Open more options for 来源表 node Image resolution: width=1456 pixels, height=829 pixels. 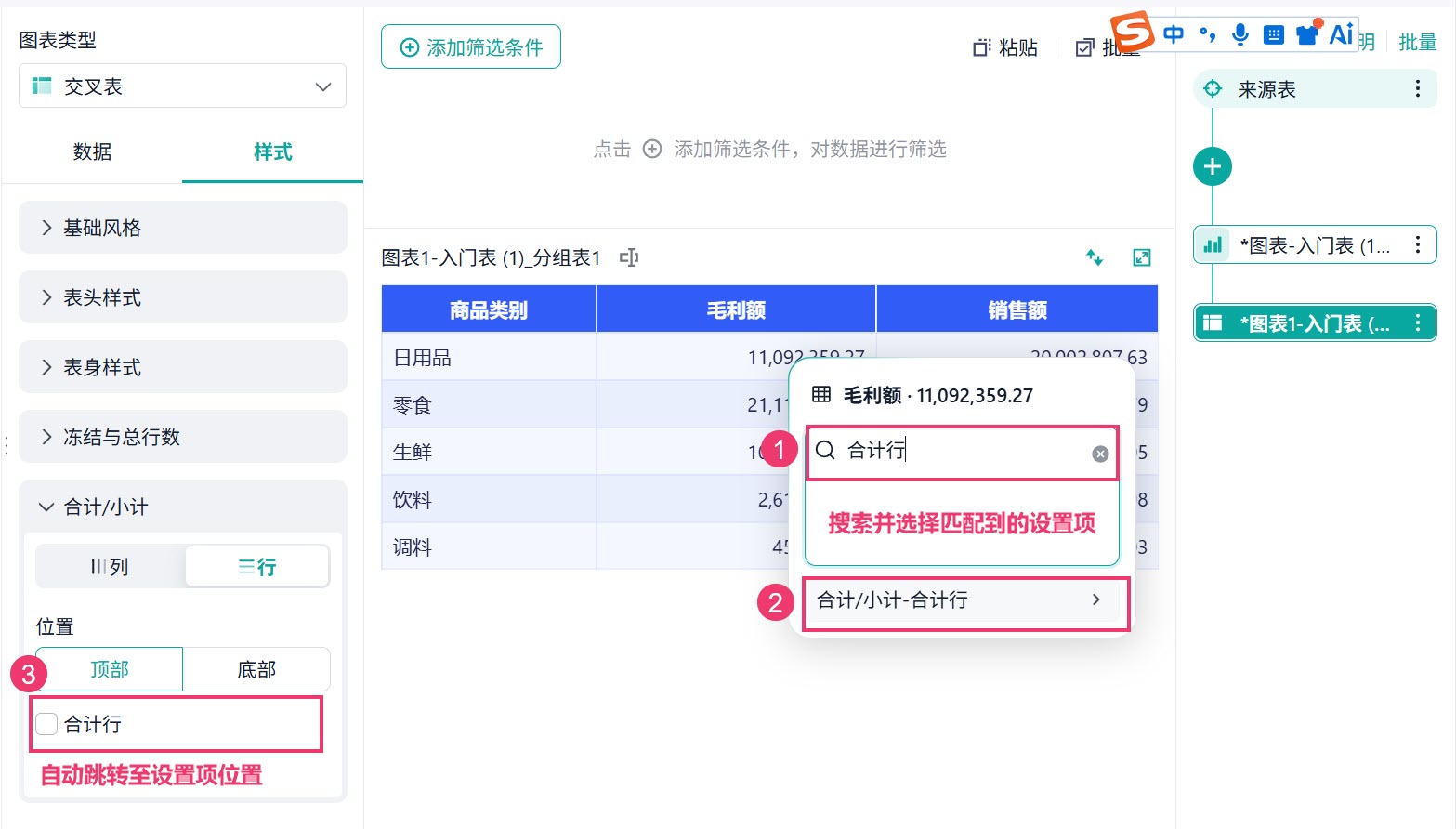tap(1417, 89)
